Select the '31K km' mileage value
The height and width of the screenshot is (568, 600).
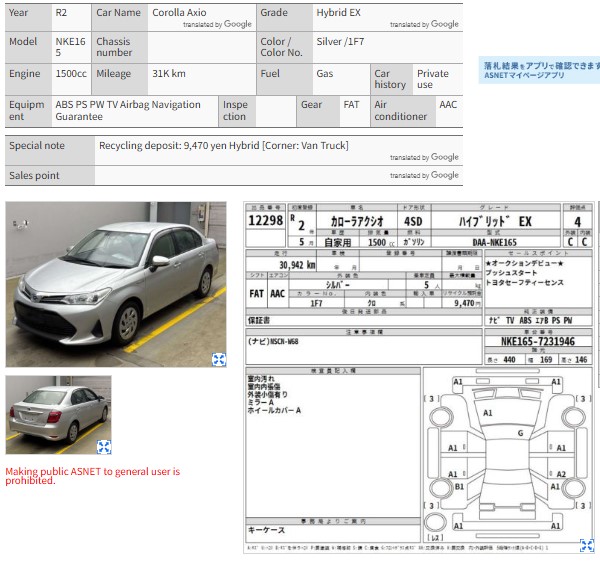[x=169, y=73]
